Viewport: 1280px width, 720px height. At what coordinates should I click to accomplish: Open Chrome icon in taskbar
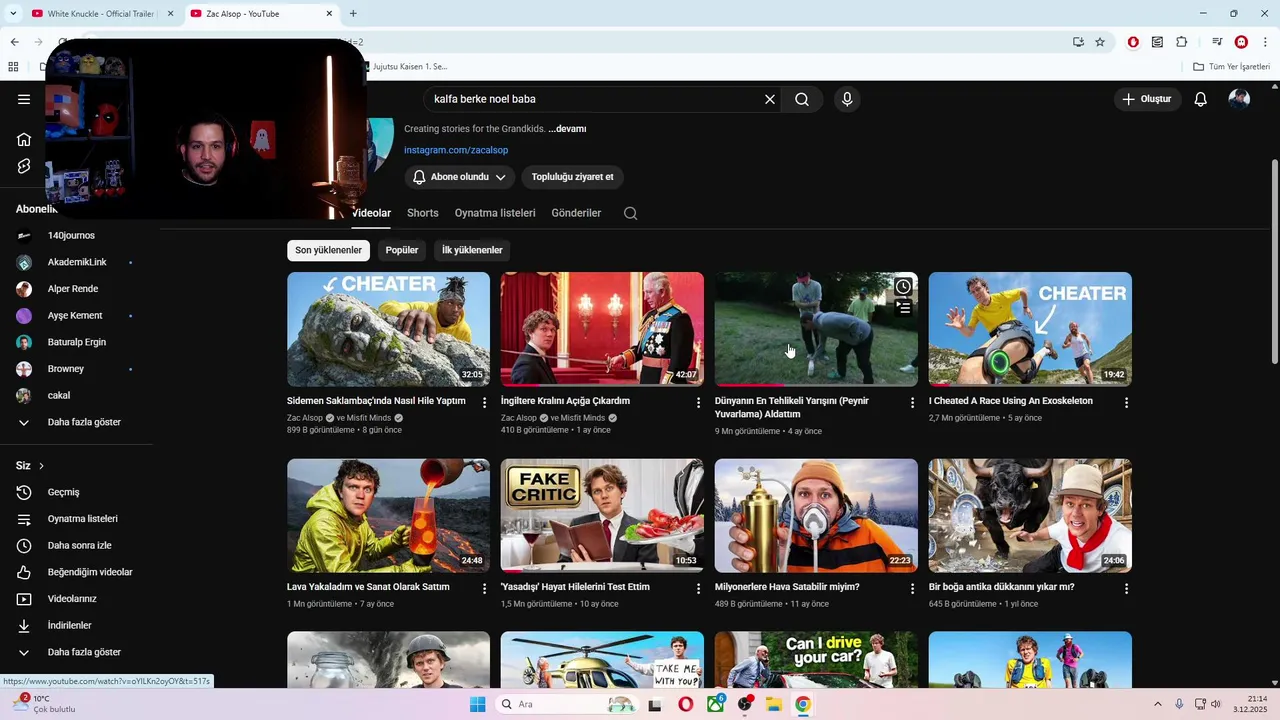click(x=803, y=704)
